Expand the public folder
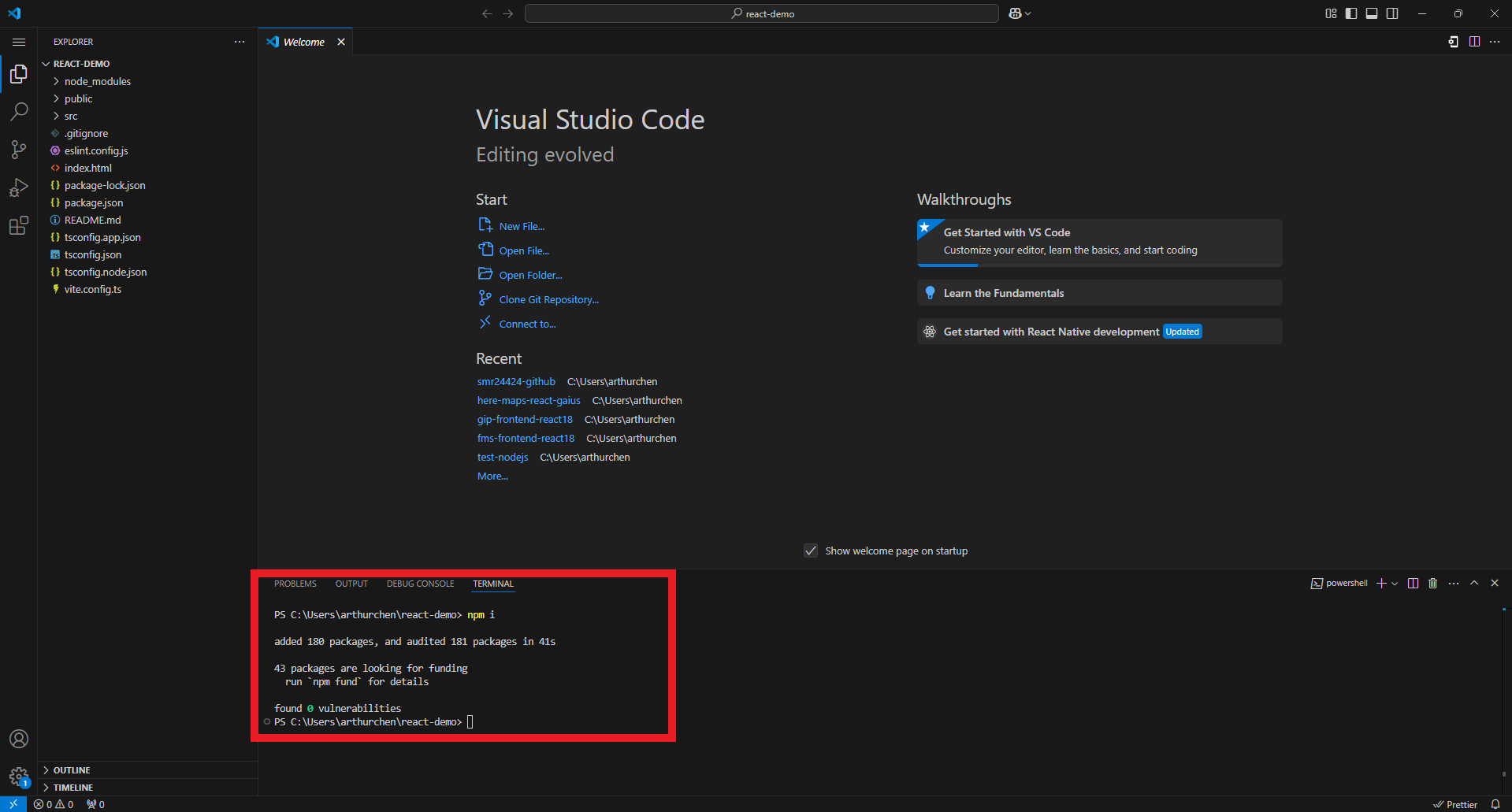 coord(148,98)
